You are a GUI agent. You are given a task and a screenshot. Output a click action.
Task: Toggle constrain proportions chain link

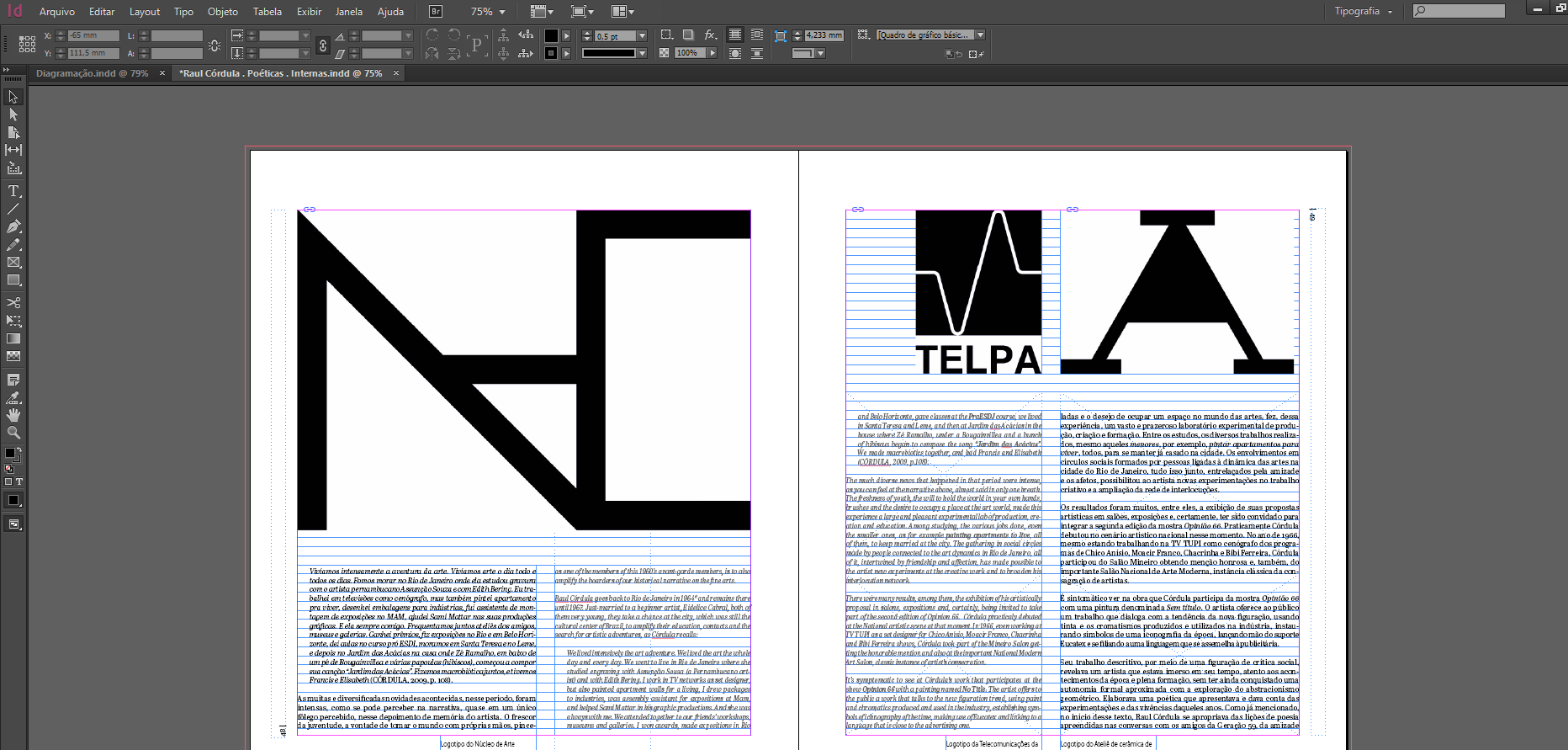point(323,45)
